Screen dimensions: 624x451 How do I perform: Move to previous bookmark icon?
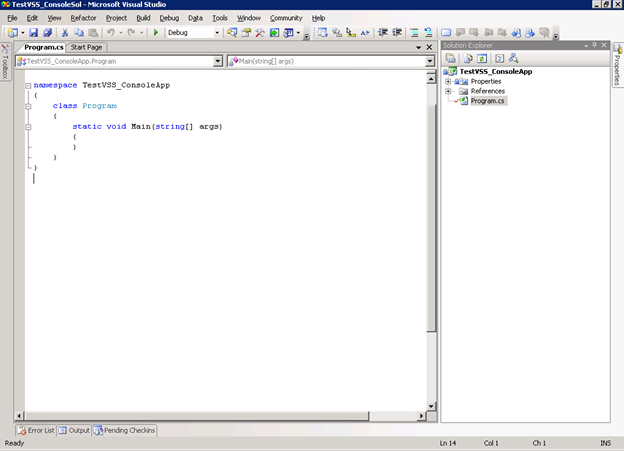(460, 33)
